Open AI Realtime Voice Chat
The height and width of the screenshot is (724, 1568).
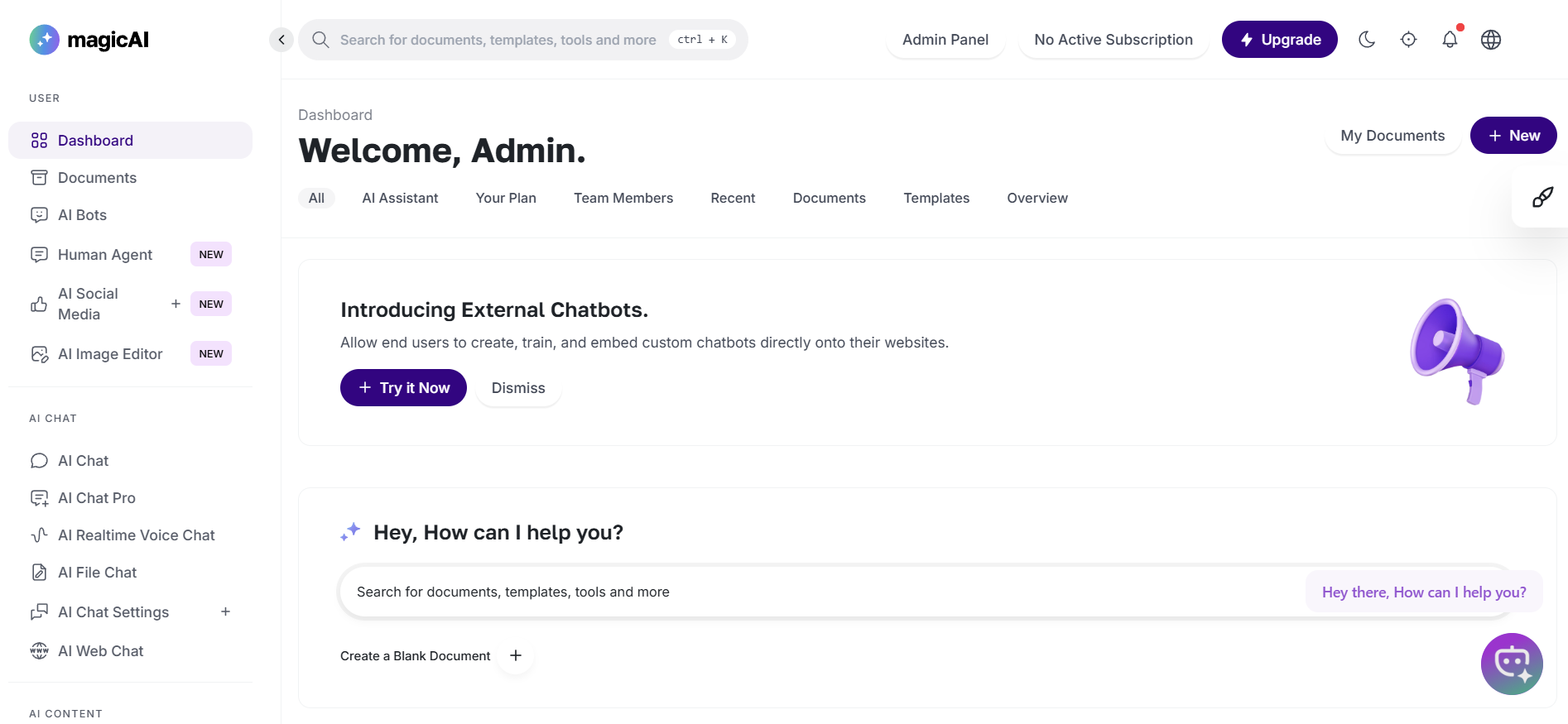[x=136, y=535]
